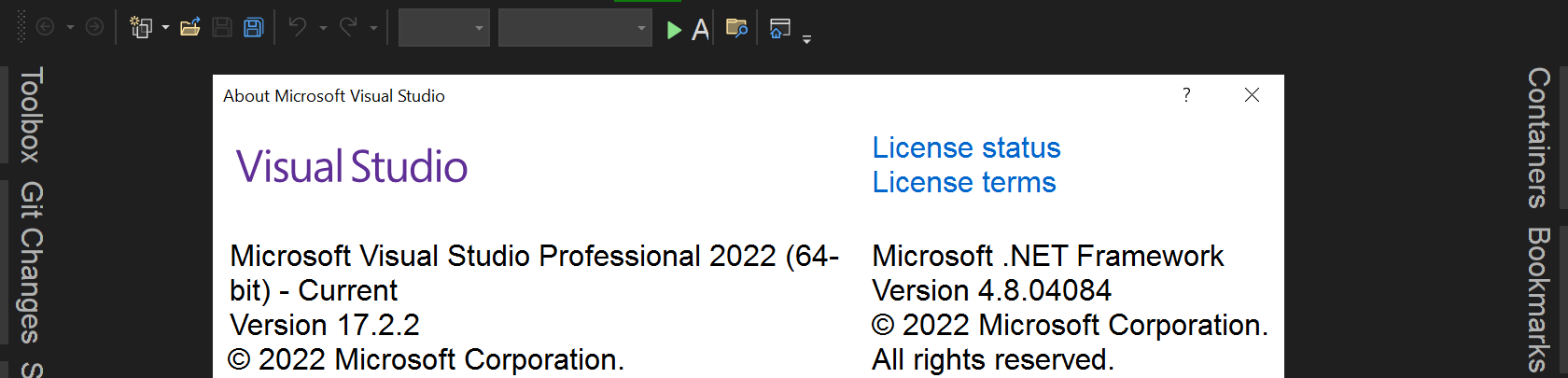Image resolution: width=1568 pixels, height=378 pixels.
Task: Click the Navigate Forward arrow icon
Action: (x=94, y=27)
